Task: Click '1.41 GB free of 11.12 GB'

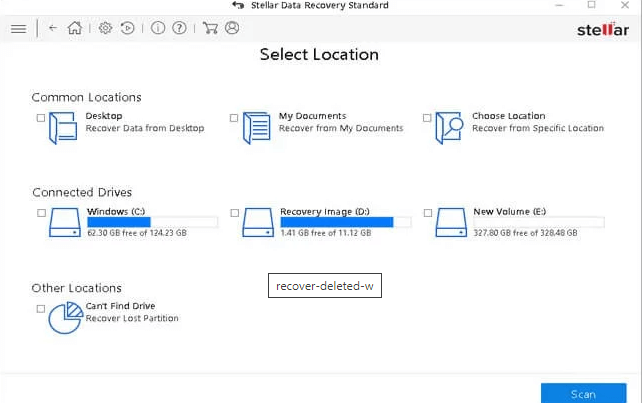Action: point(326,233)
